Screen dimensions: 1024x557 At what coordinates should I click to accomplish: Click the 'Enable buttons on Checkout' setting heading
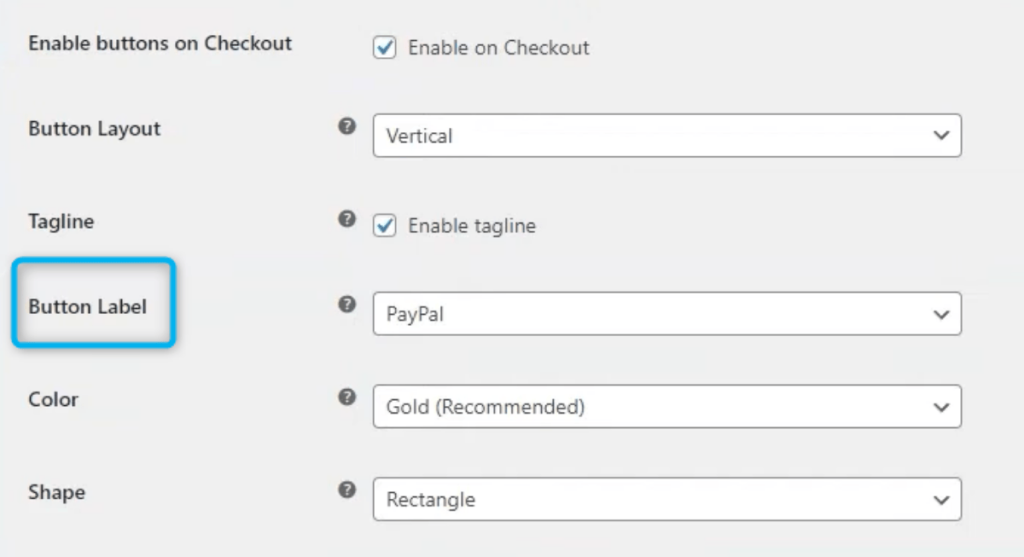coord(160,43)
